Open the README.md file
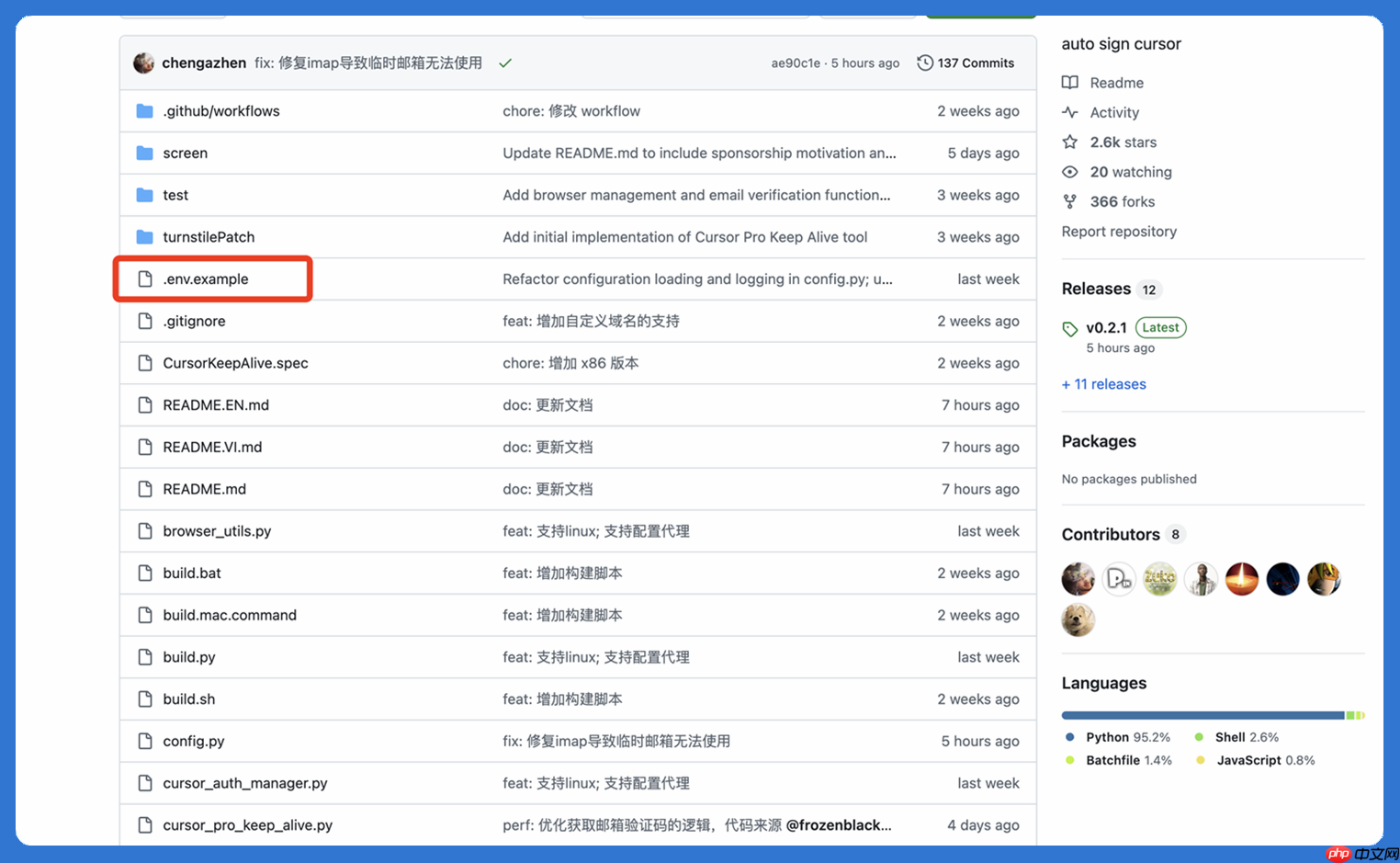Screen dimensions: 1400x863 click(x=205, y=489)
